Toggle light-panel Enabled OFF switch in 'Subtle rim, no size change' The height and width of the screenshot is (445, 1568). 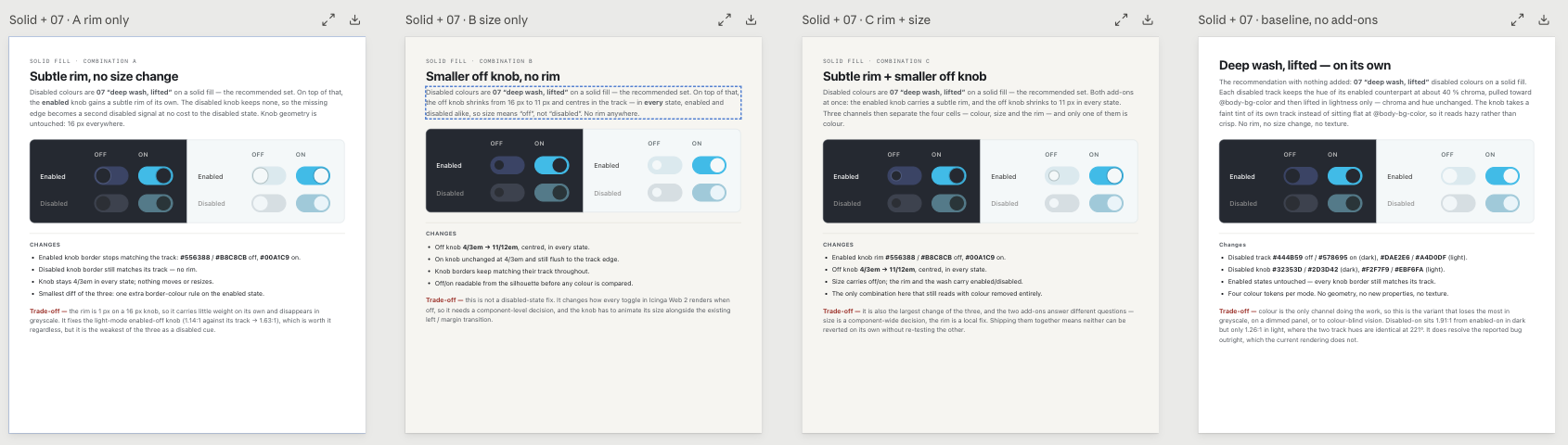tap(269, 175)
